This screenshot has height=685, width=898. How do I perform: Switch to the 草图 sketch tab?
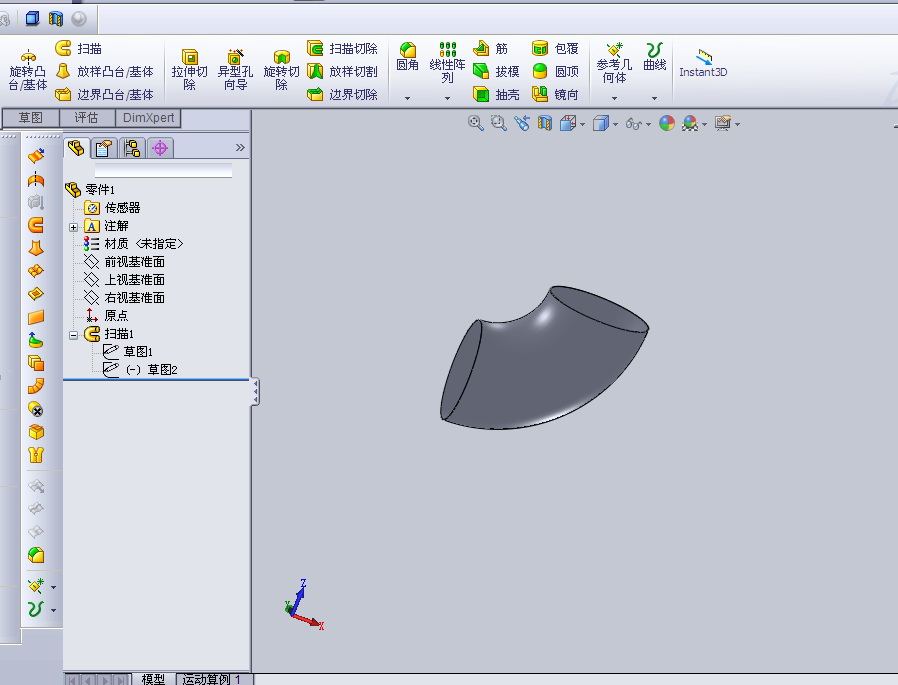(31, 118)
